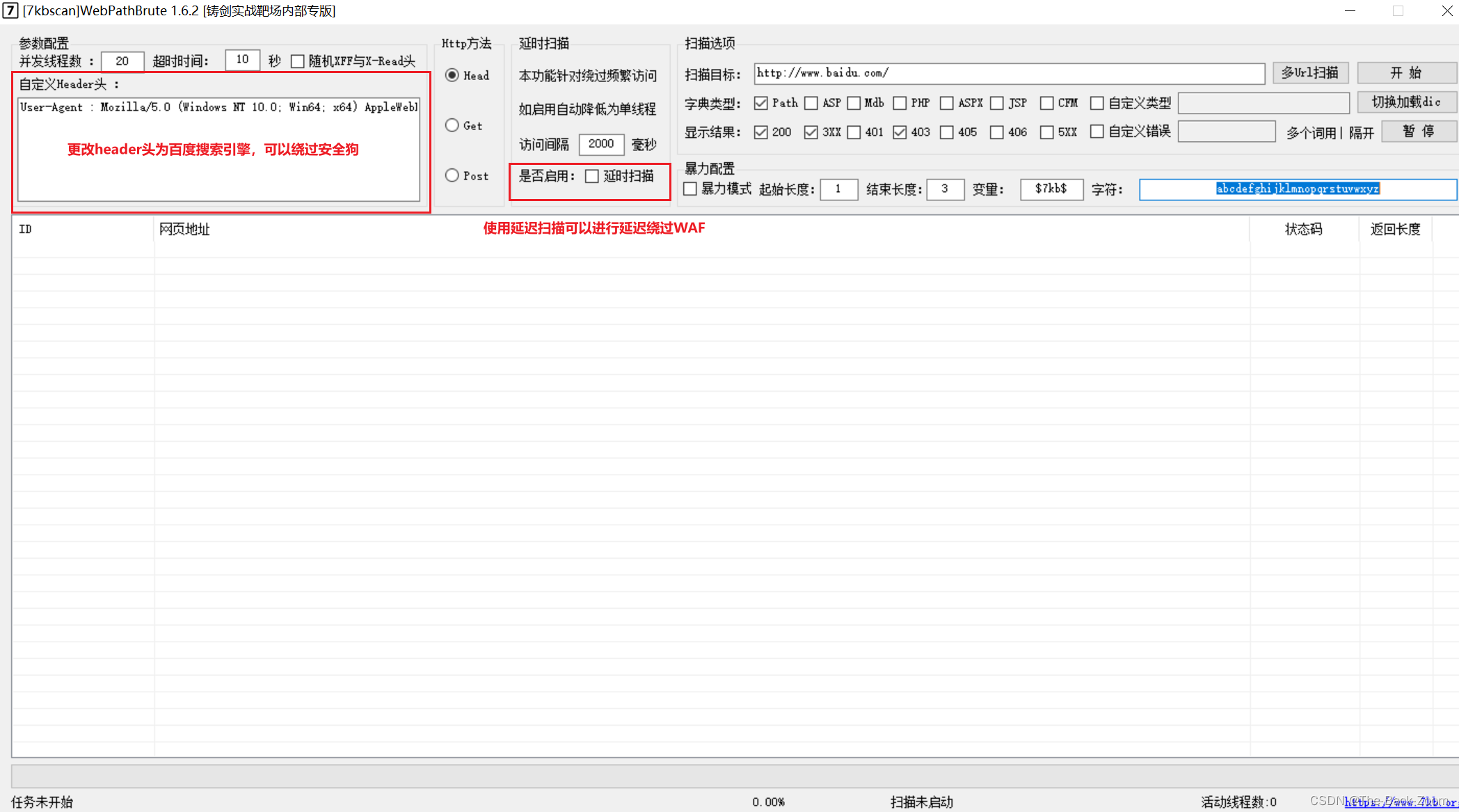Enable the 暴力模式 brute force checkbox
Viewport: 1459px width, 812px height.
click(690, 189)
